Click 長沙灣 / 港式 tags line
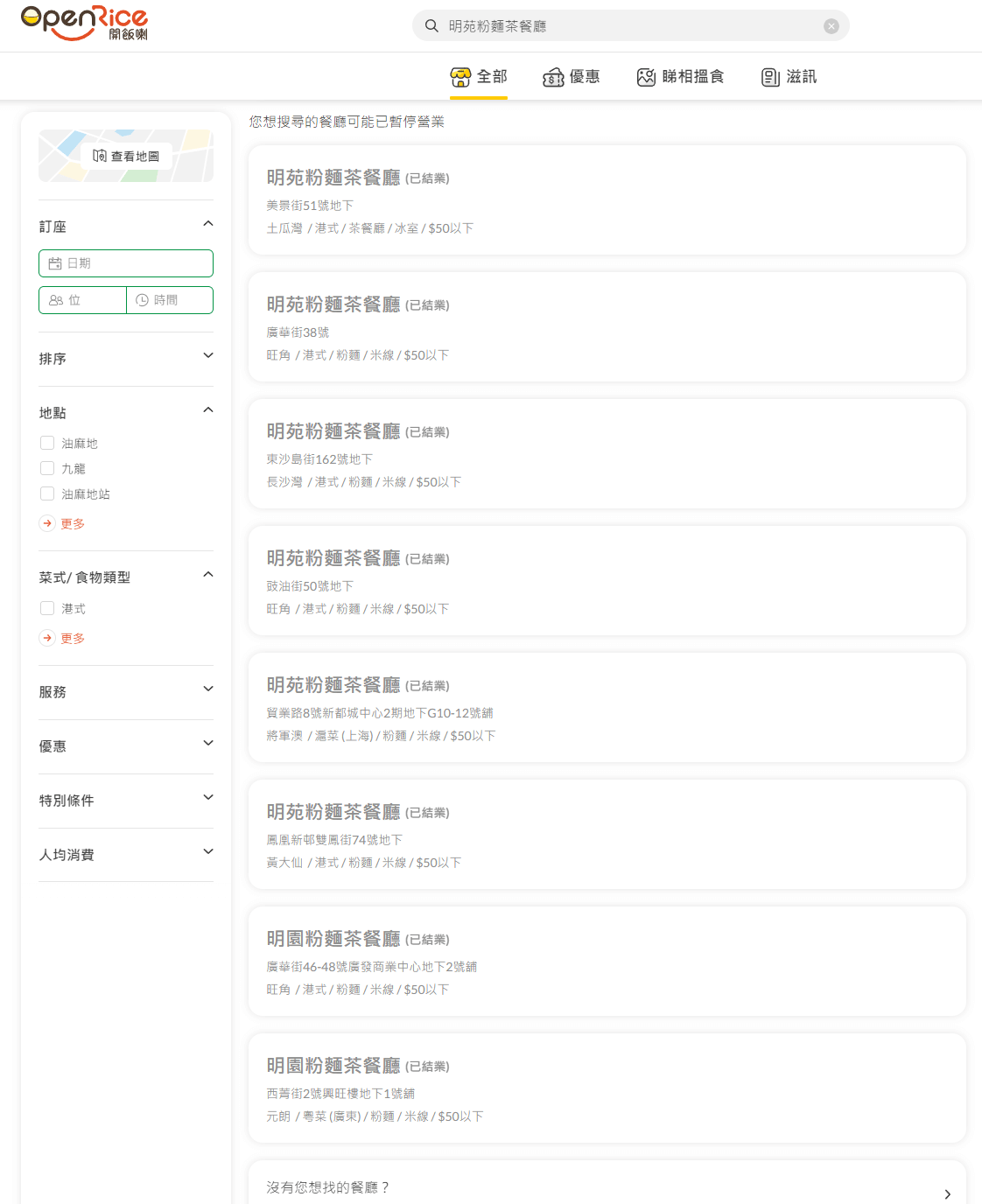Screen dimensions: 982x1204 coord(364,482)
